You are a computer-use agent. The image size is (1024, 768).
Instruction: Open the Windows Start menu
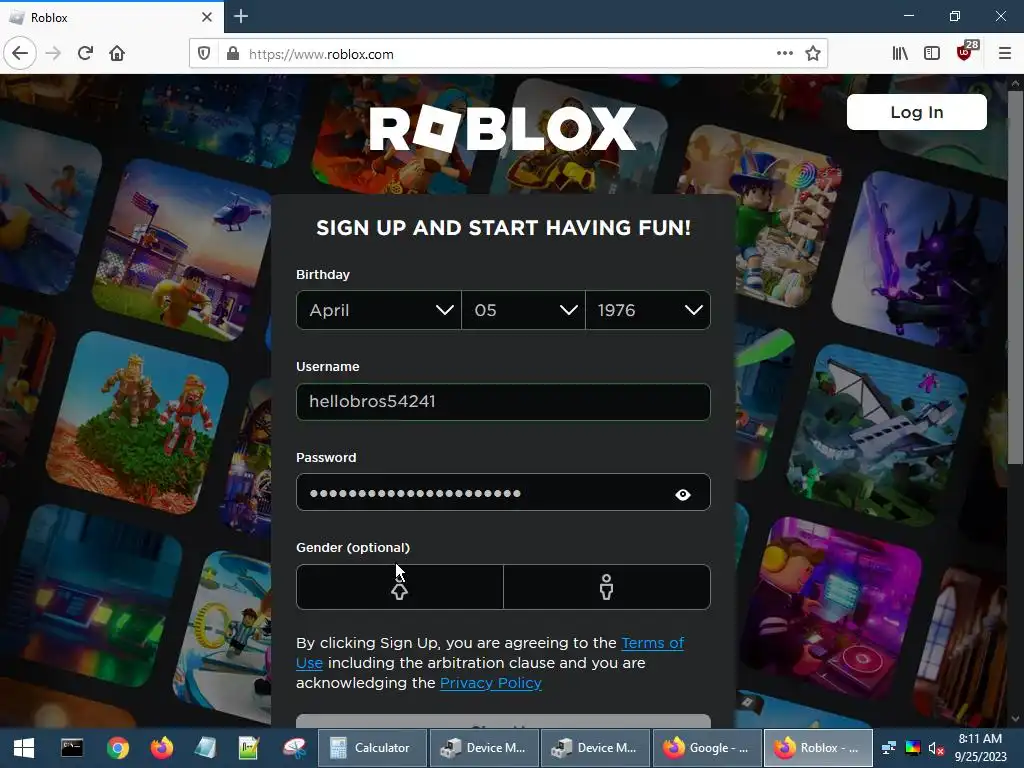(x=24, y=748)
